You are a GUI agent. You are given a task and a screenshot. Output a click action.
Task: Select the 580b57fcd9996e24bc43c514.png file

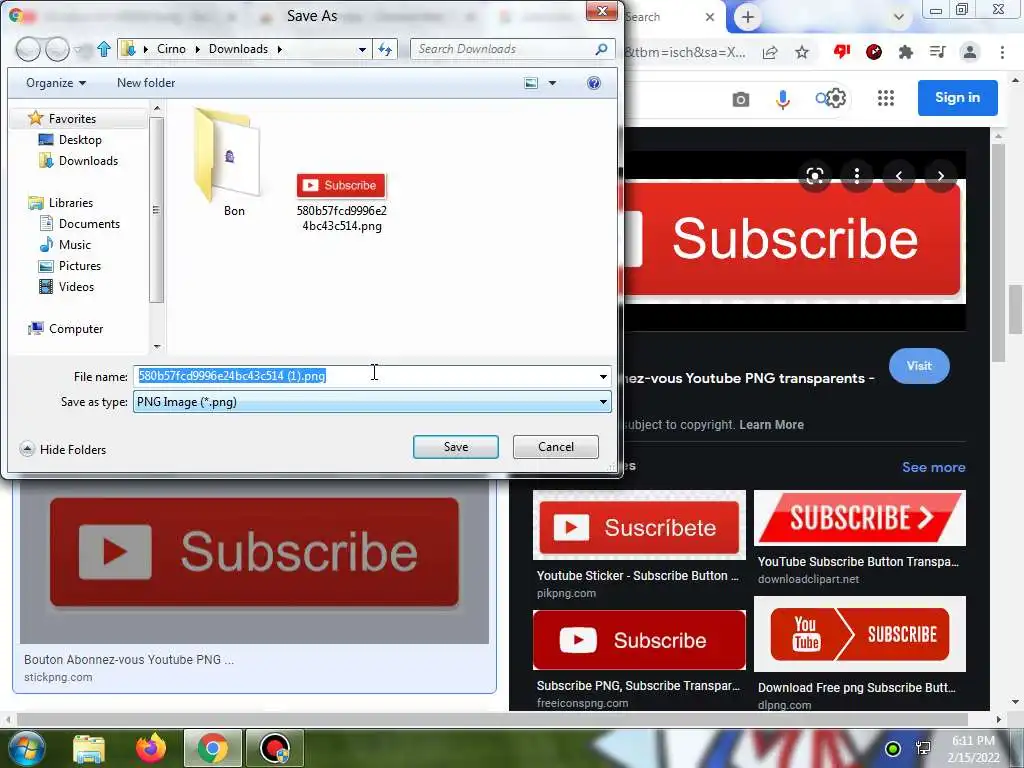[342, 202]
